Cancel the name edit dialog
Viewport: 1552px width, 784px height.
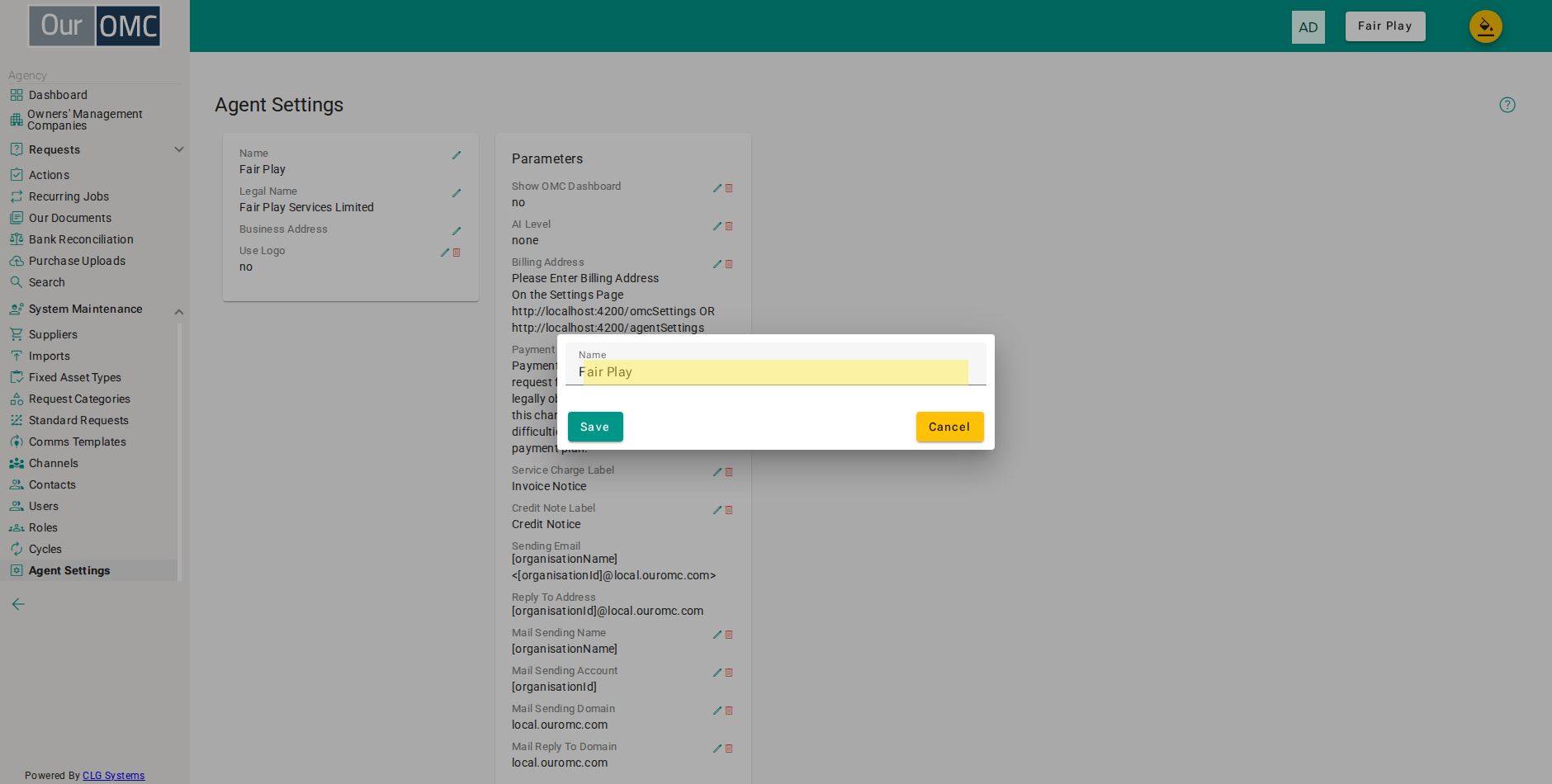[949, 427]
